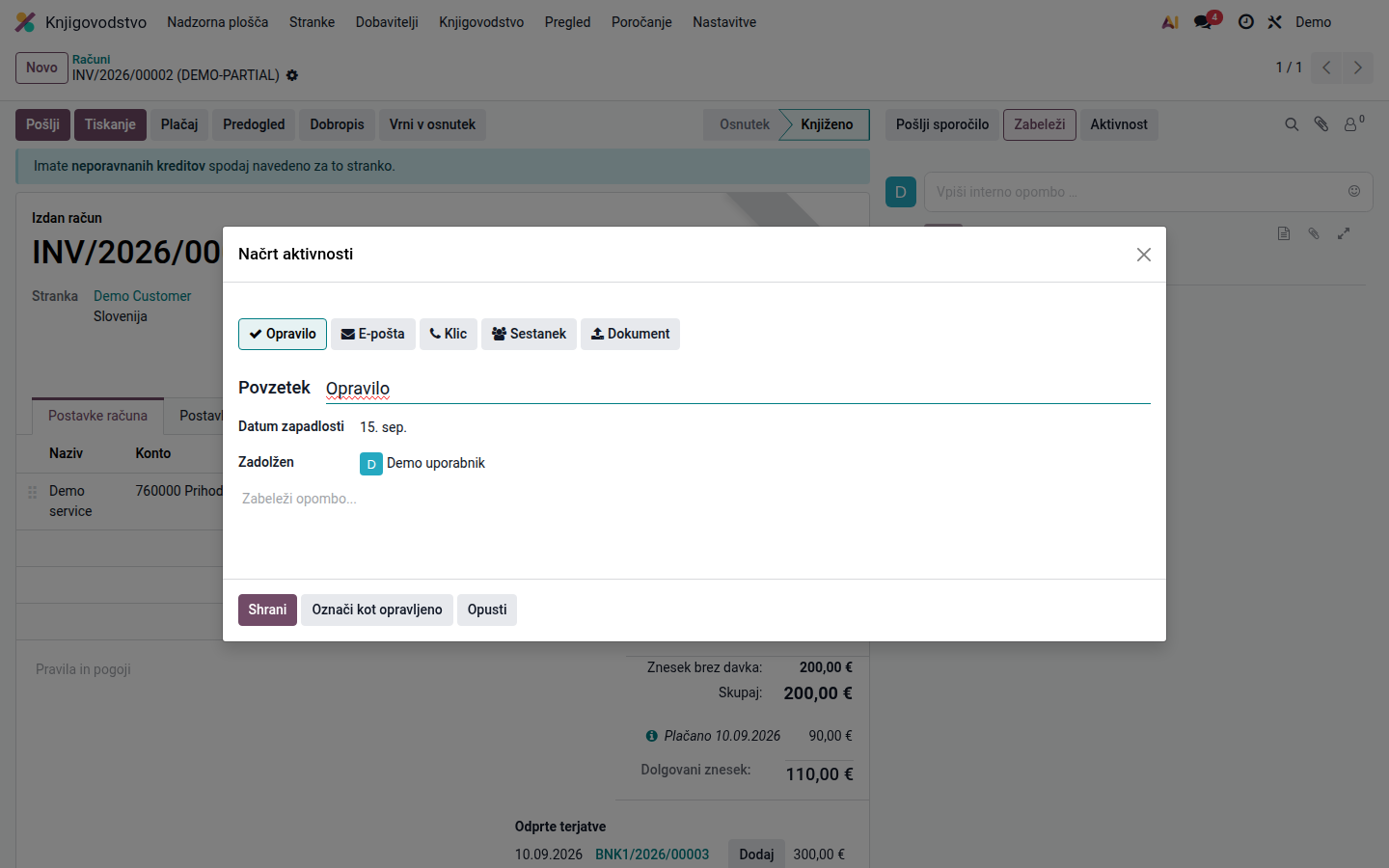Expand the note composer to full view
The height and width of the screenshot is (868, 1389).
(x=1344, y=233)
